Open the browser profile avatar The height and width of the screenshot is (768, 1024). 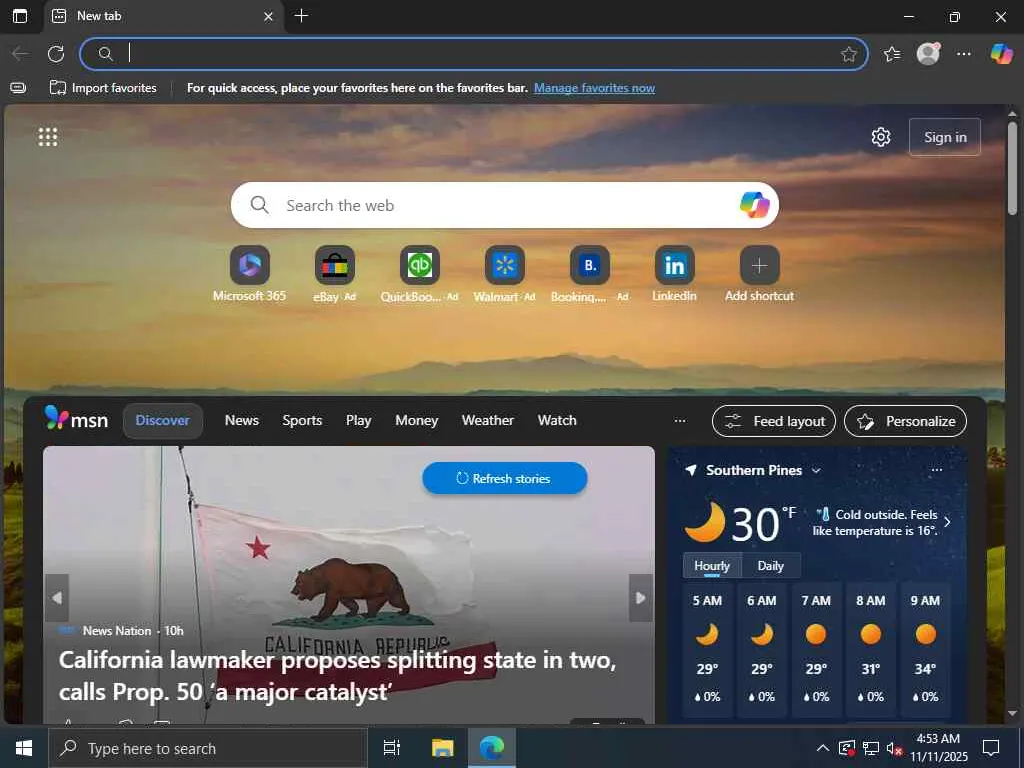928,54
